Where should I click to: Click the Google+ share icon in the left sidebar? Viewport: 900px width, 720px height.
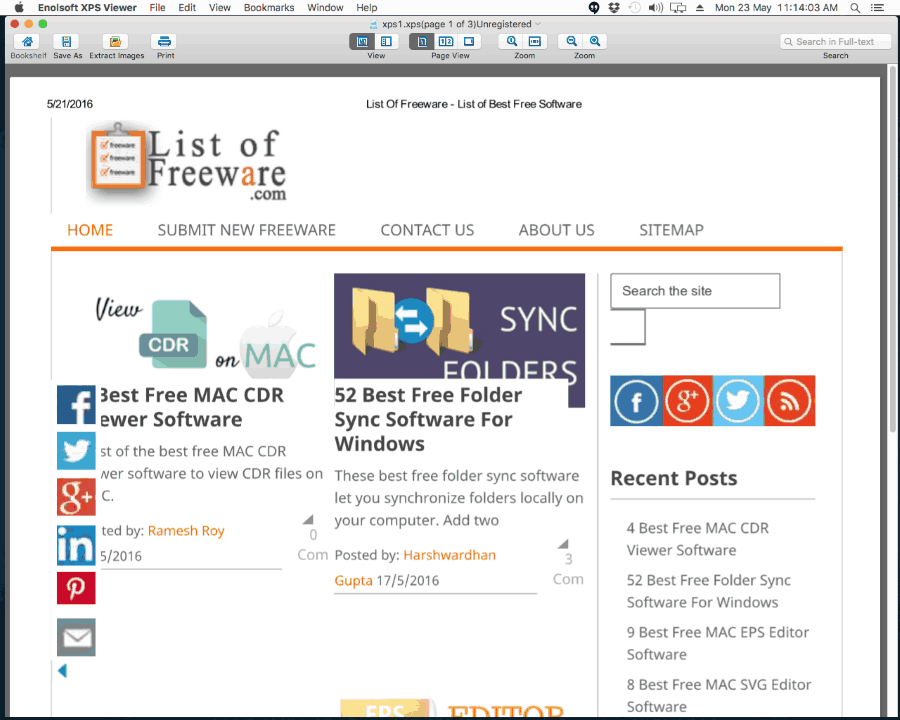click(x=76, y=497)
